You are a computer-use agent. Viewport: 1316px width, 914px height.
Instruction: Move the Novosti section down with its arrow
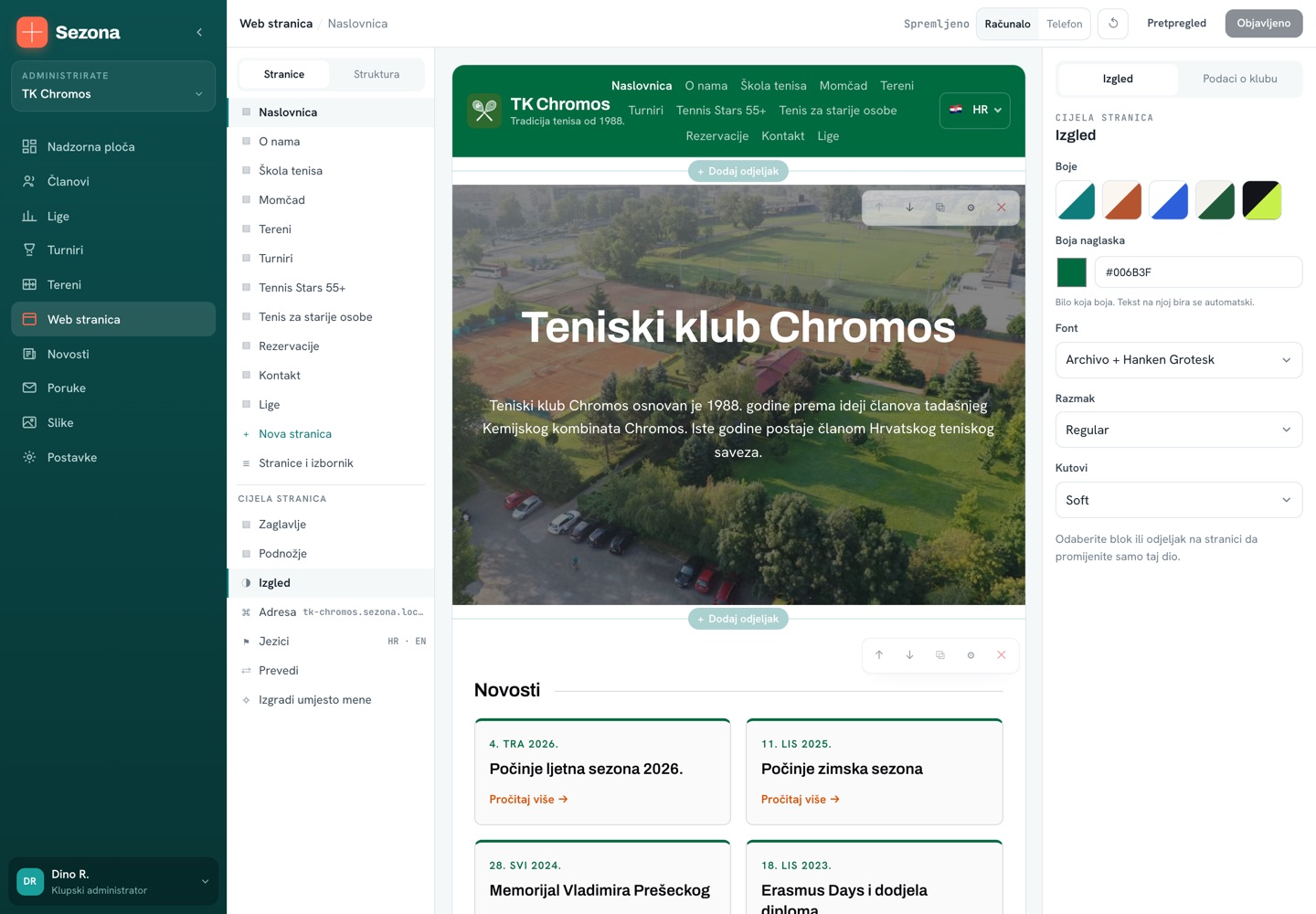click(x=909, y=655)
